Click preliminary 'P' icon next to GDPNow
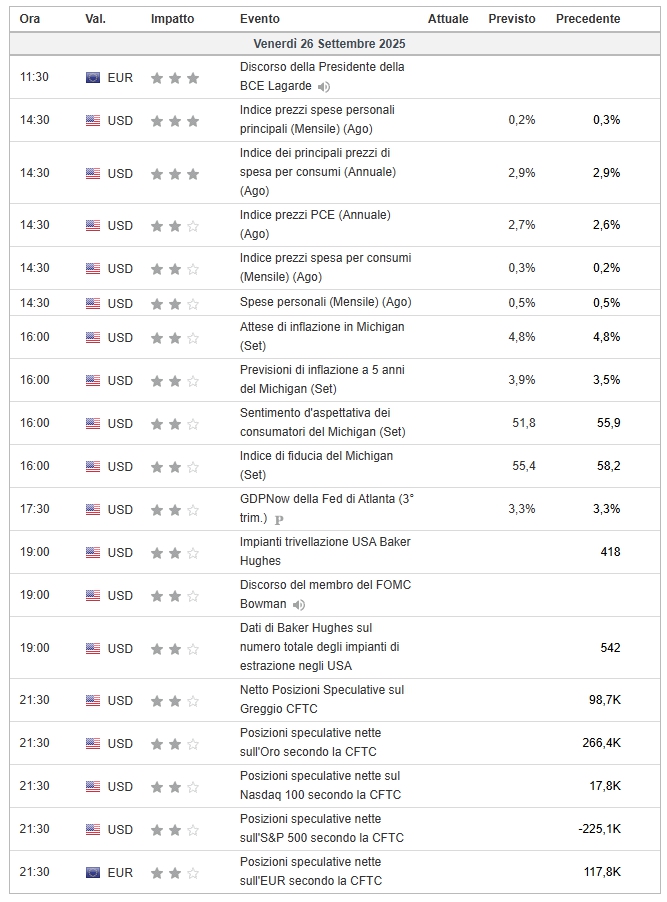The height and width of the screenshot is (902, 667). (279, 519)
